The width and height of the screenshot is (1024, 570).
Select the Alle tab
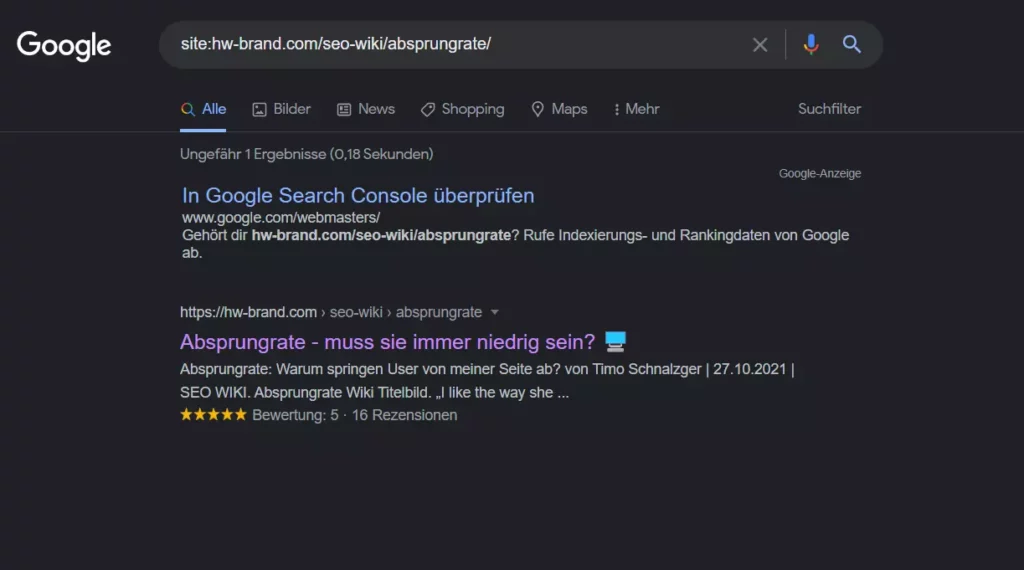click(x=204, y=109)
